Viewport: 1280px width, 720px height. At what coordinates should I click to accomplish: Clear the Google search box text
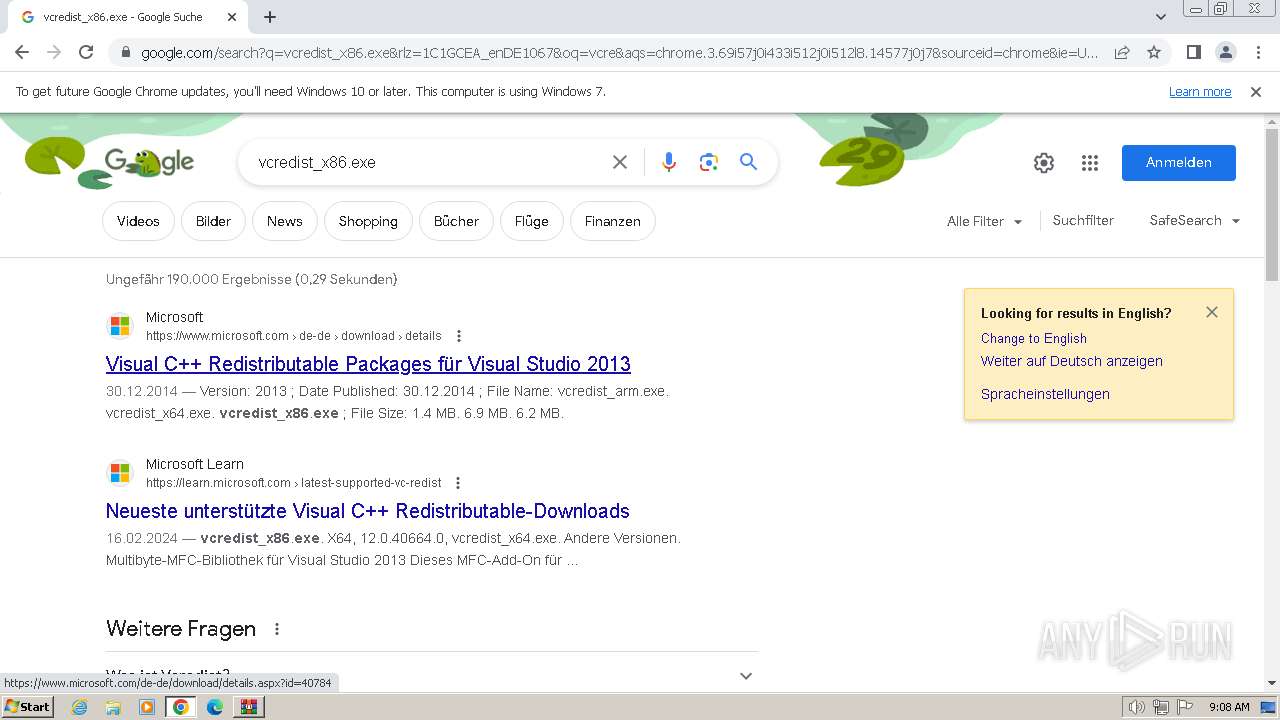(x=620, y=162)
